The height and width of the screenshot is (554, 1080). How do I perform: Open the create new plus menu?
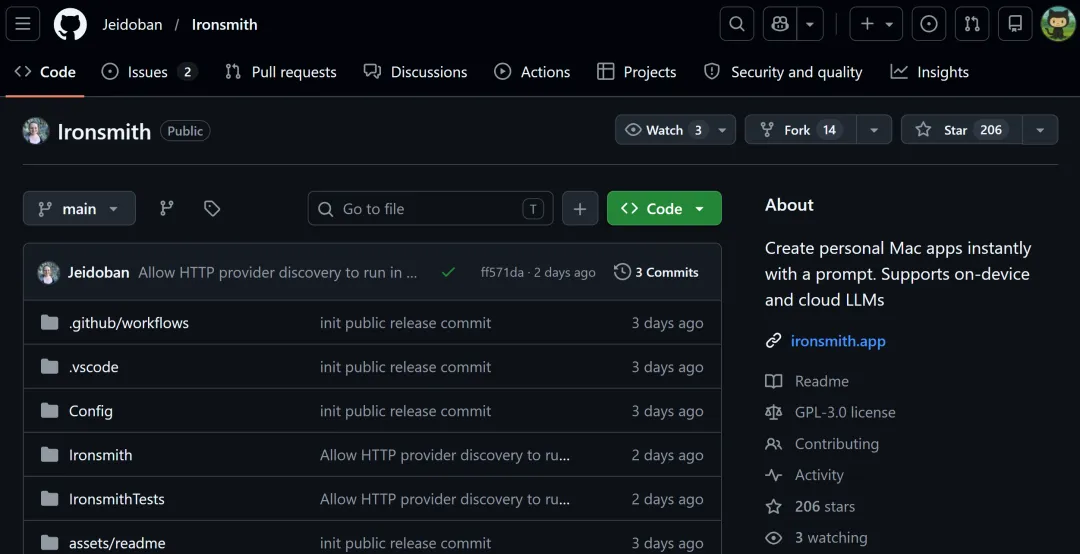pyautogui.click(x=876, y=24)
